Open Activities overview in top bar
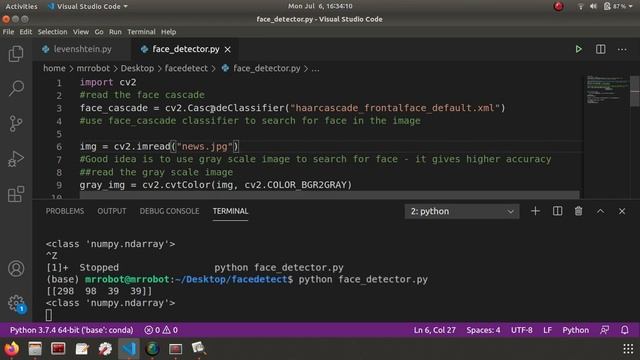The height and width of the screenshot is (360, 640). [21, 7]
